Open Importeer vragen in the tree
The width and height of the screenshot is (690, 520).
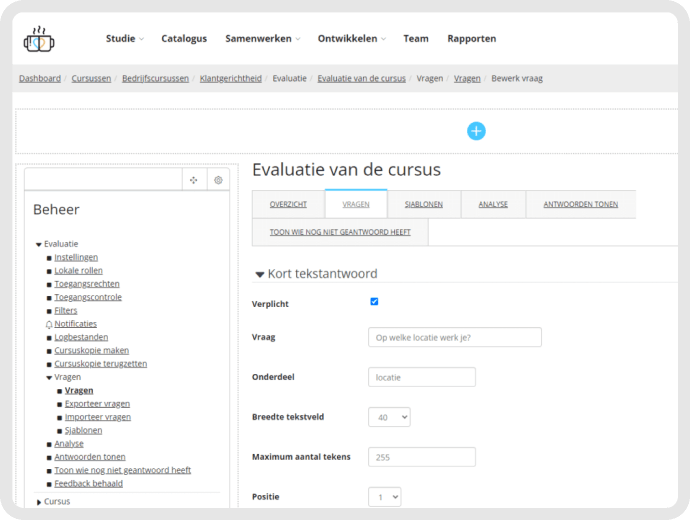pos(98,417)
